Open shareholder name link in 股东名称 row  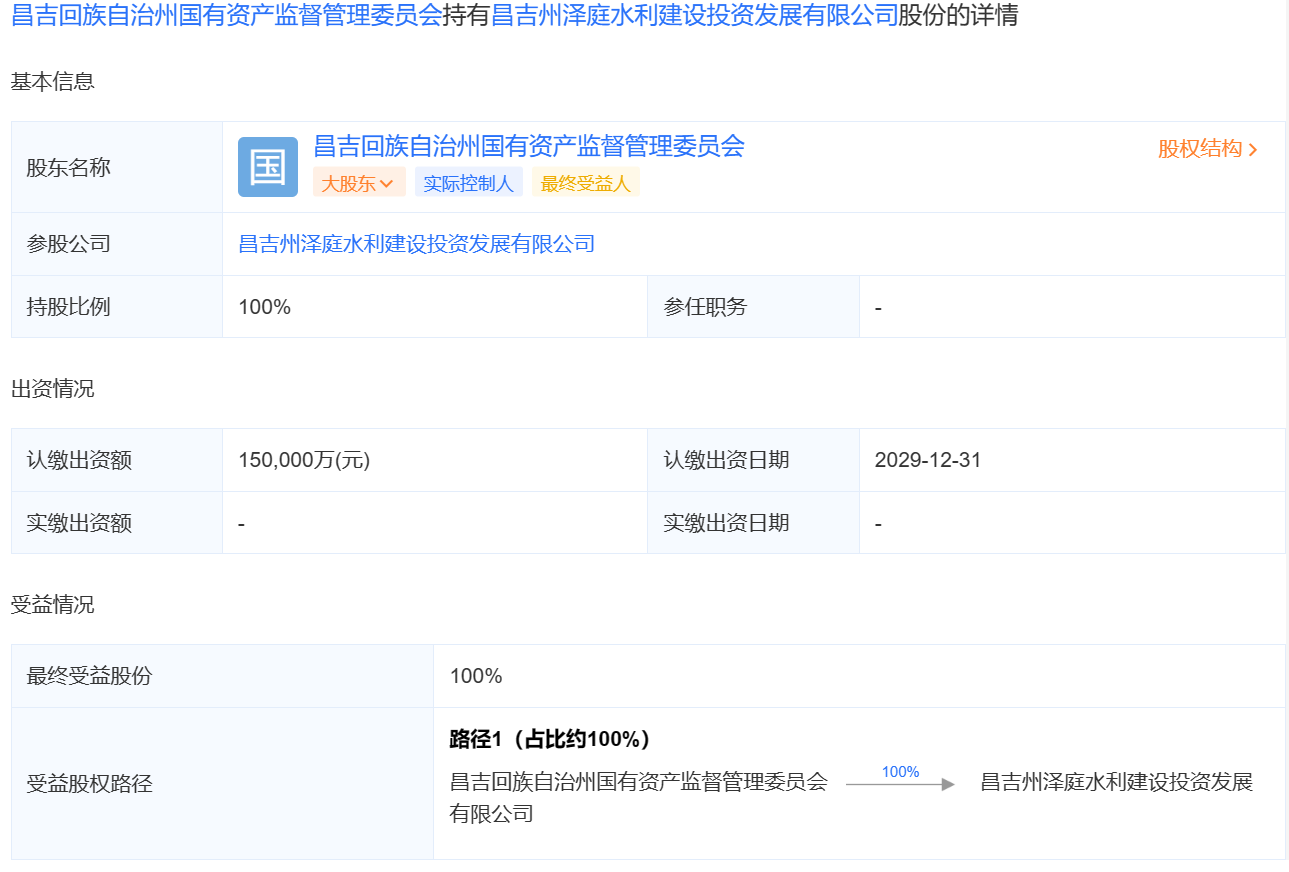(x=529, y=147)
